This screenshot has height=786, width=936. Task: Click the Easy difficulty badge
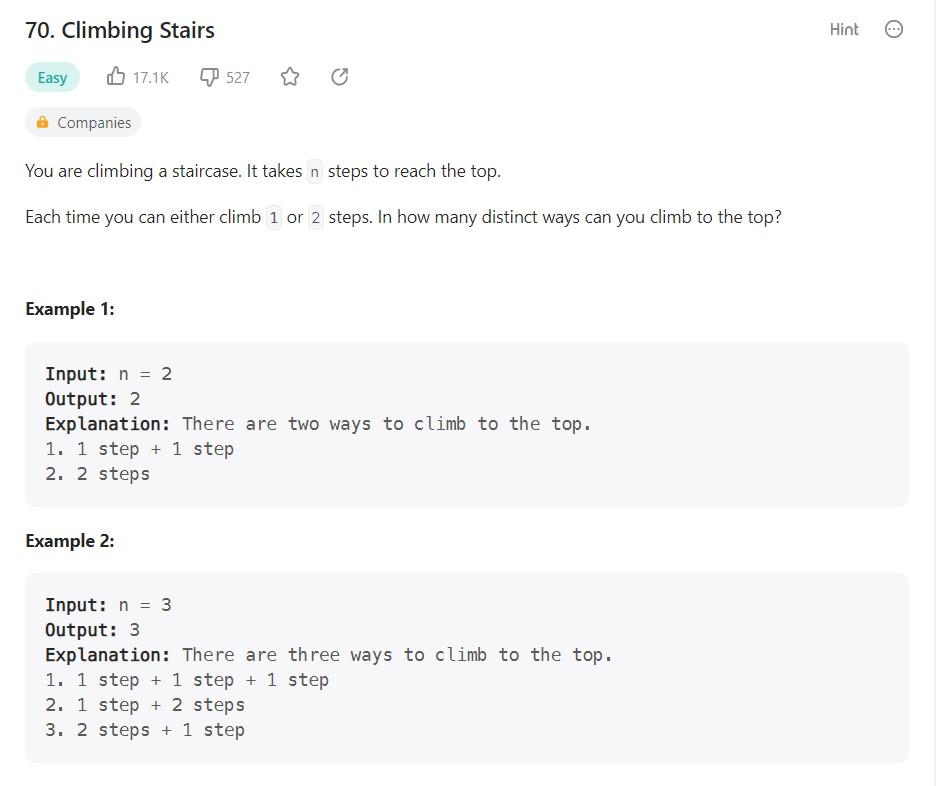click(51, 76)
